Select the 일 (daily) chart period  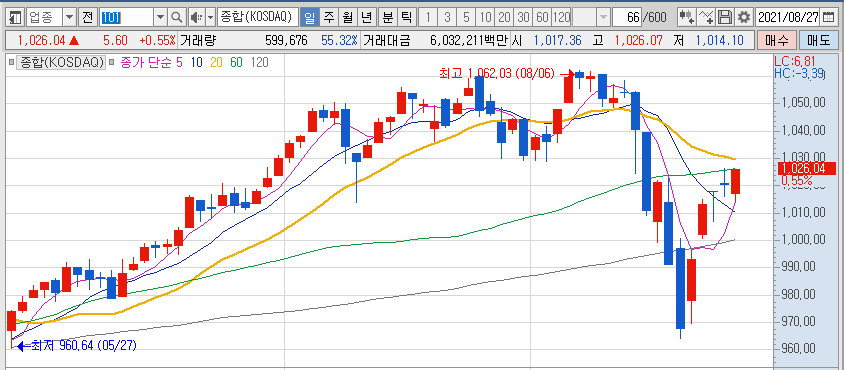click(309, 18)
